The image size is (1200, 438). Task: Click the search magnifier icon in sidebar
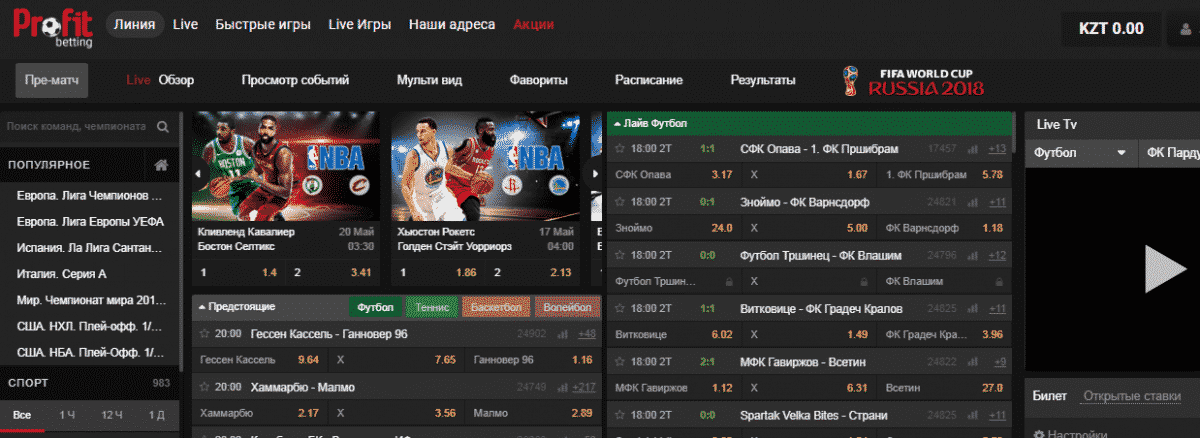tap(163, 127)
